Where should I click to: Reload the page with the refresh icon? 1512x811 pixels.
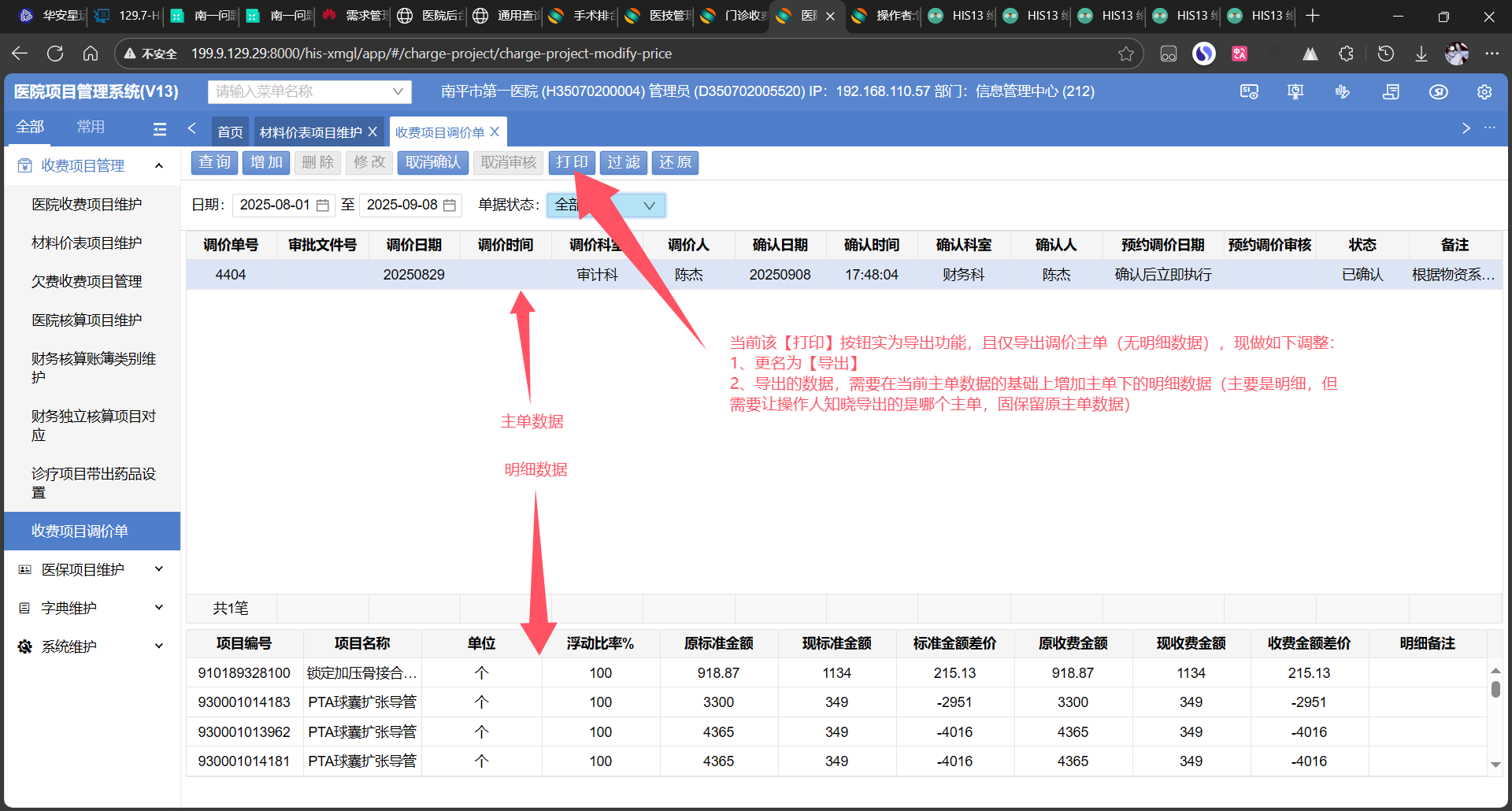[55, 54]
